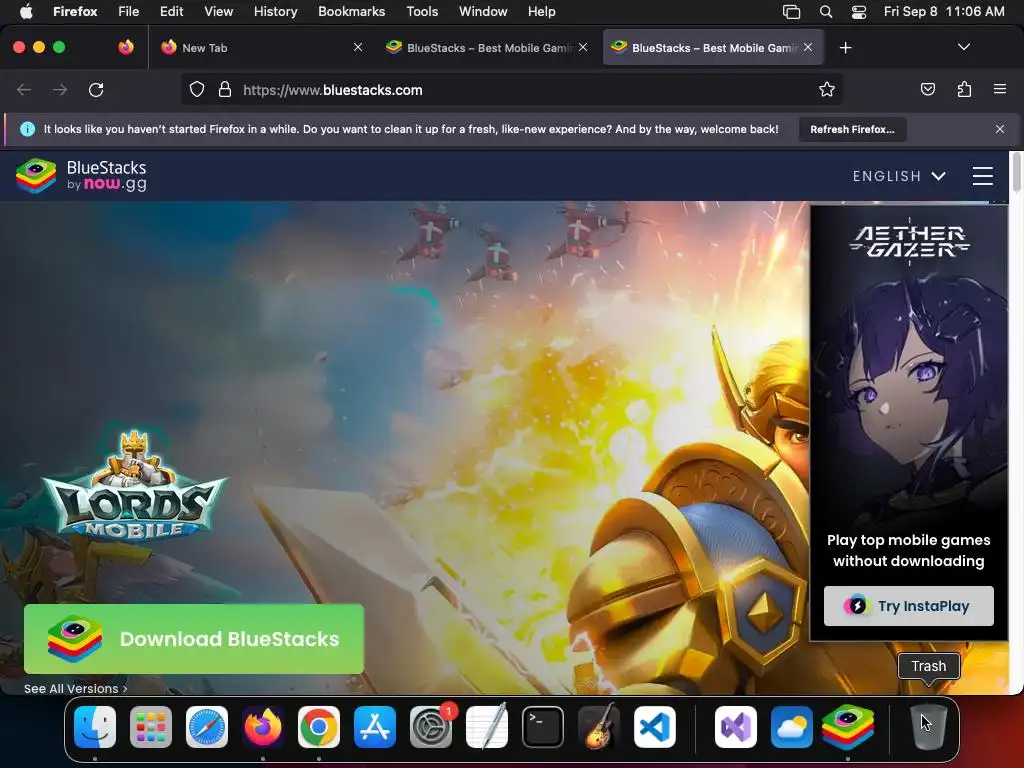Open Finder from the dock

click(95, 727)
